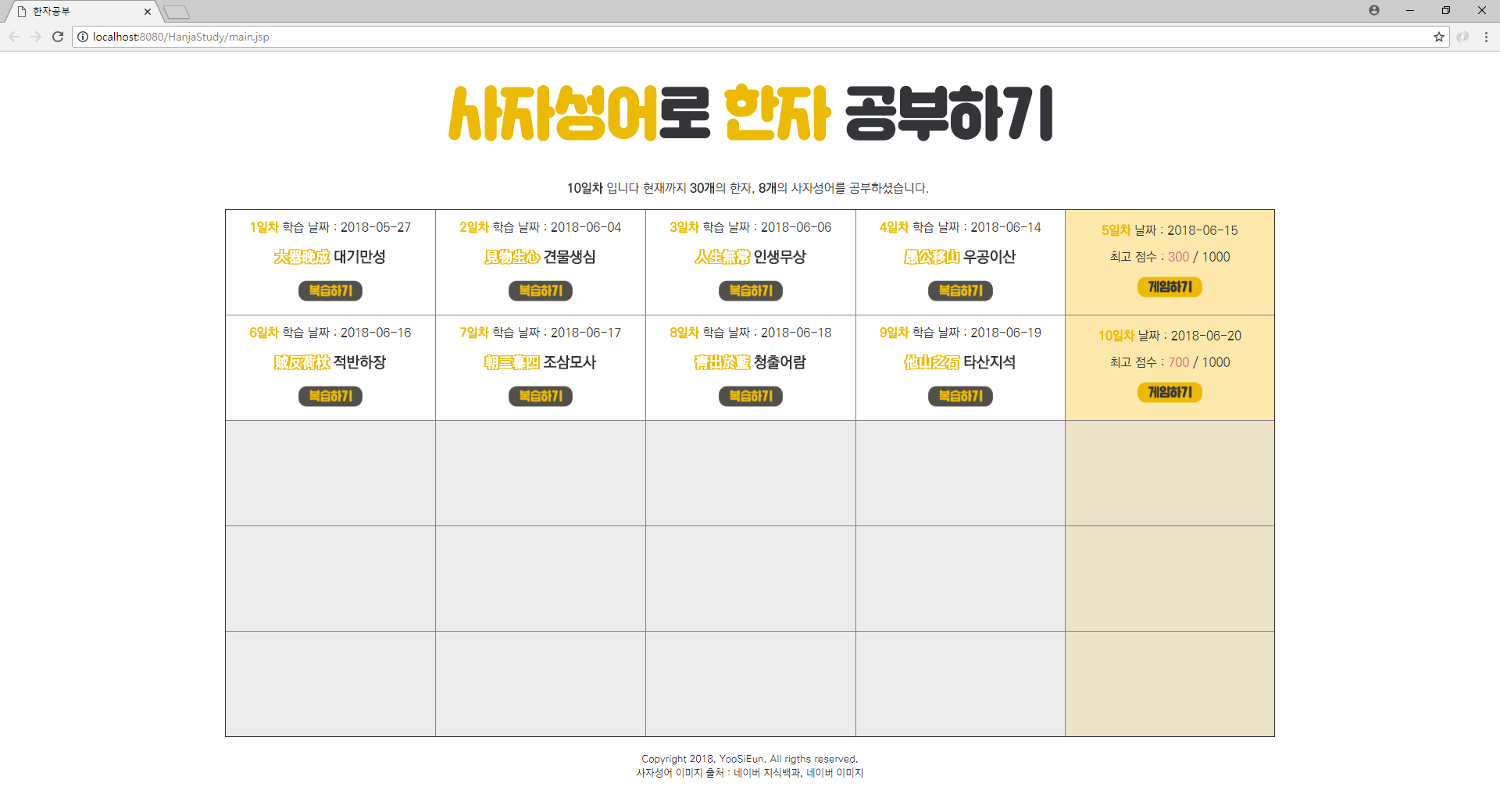Review 9일차 타산지석 with 복습하기

click(x=959, y=396)
